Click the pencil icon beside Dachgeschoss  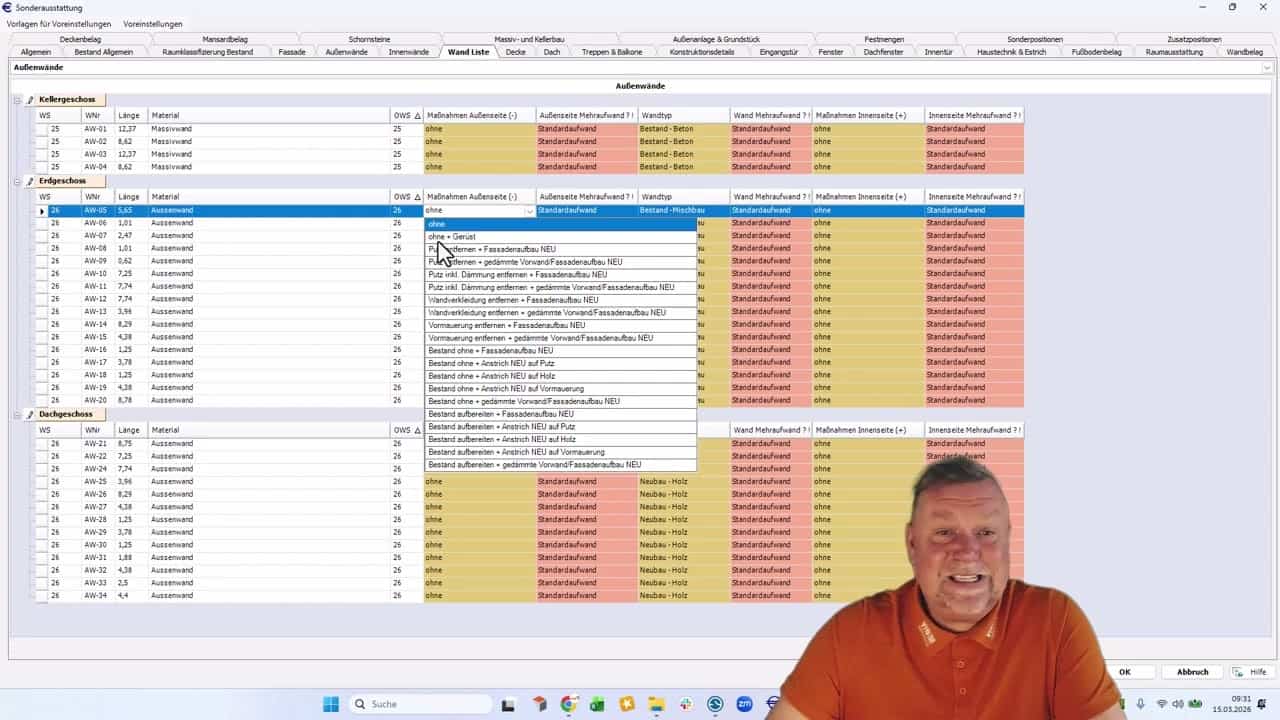tap(30, 415)
